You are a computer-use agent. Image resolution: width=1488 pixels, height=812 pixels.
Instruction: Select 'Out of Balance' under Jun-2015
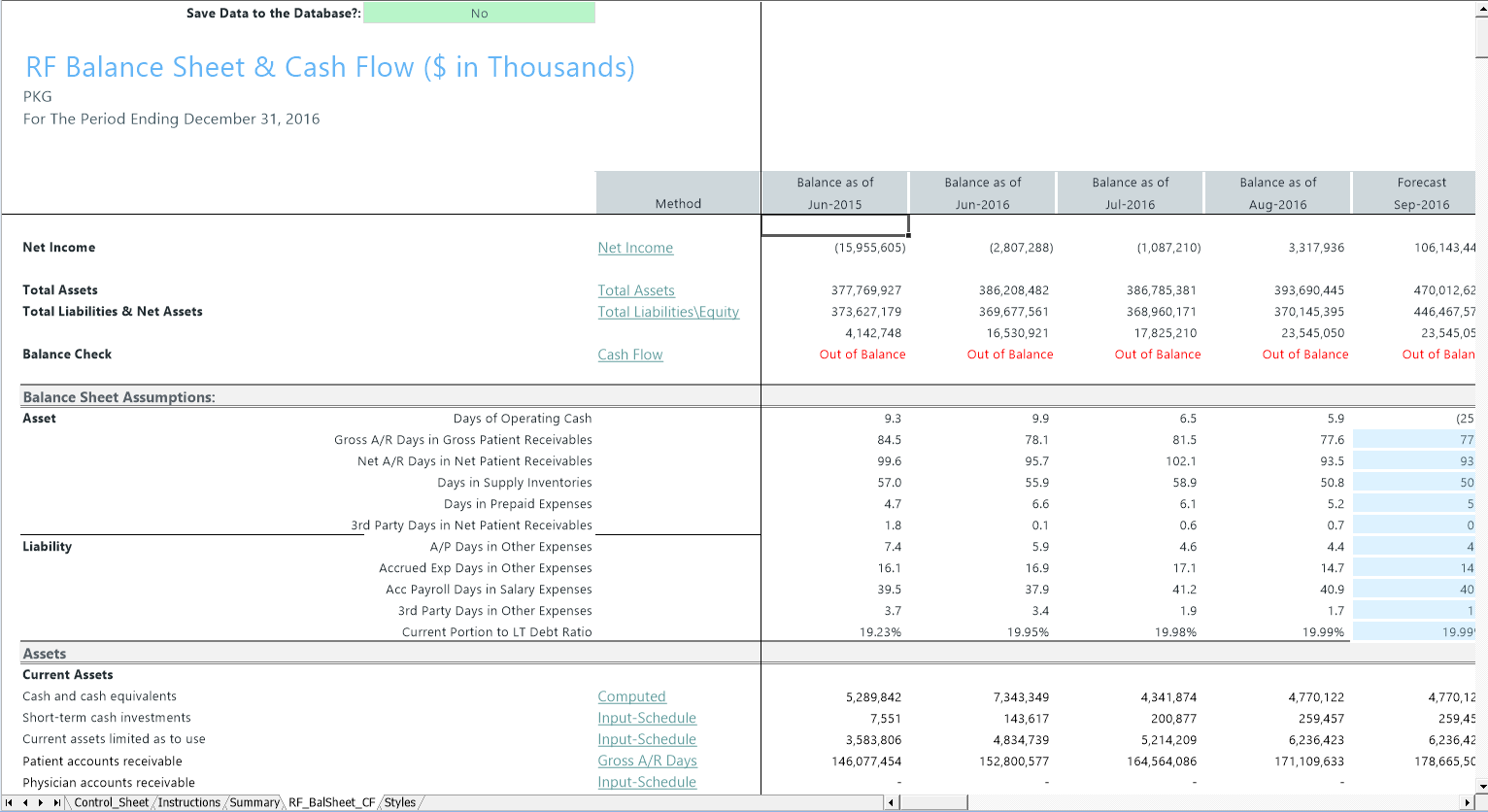pyautogui.click(x=862, y=355)
